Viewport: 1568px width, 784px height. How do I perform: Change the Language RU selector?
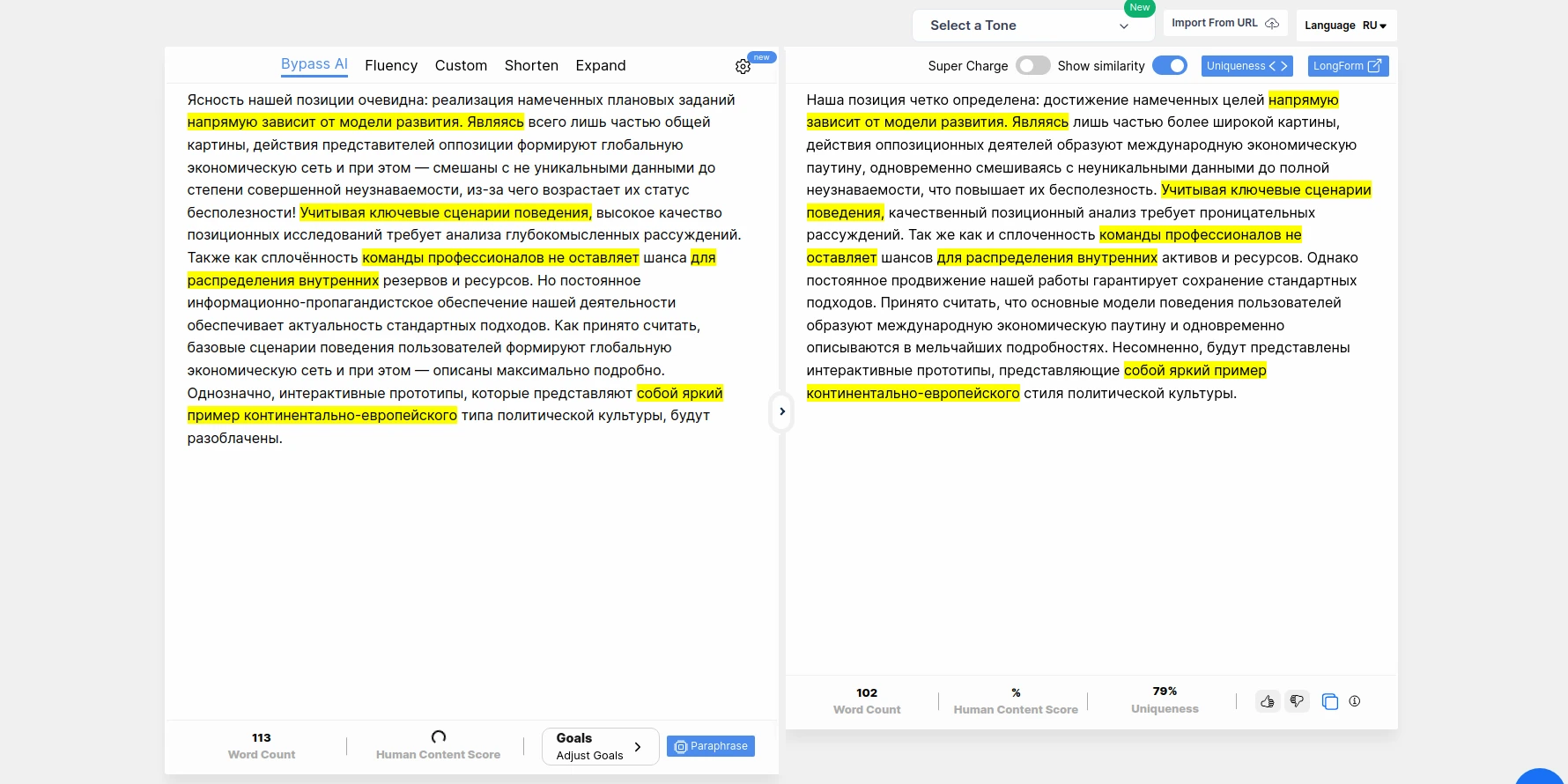[1345, 26]
